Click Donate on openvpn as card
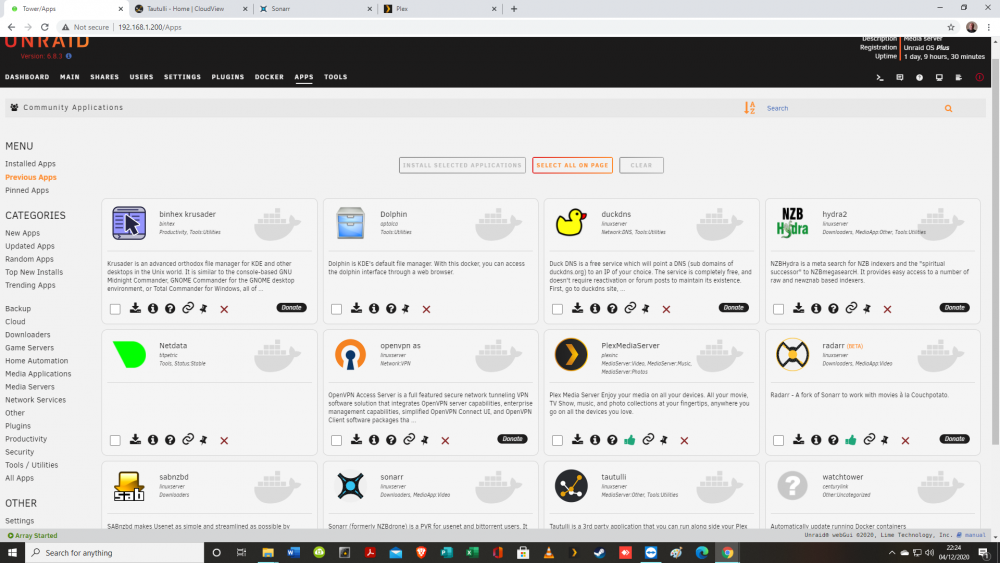Screen dimensions: 1000x563 click(512, 439)
